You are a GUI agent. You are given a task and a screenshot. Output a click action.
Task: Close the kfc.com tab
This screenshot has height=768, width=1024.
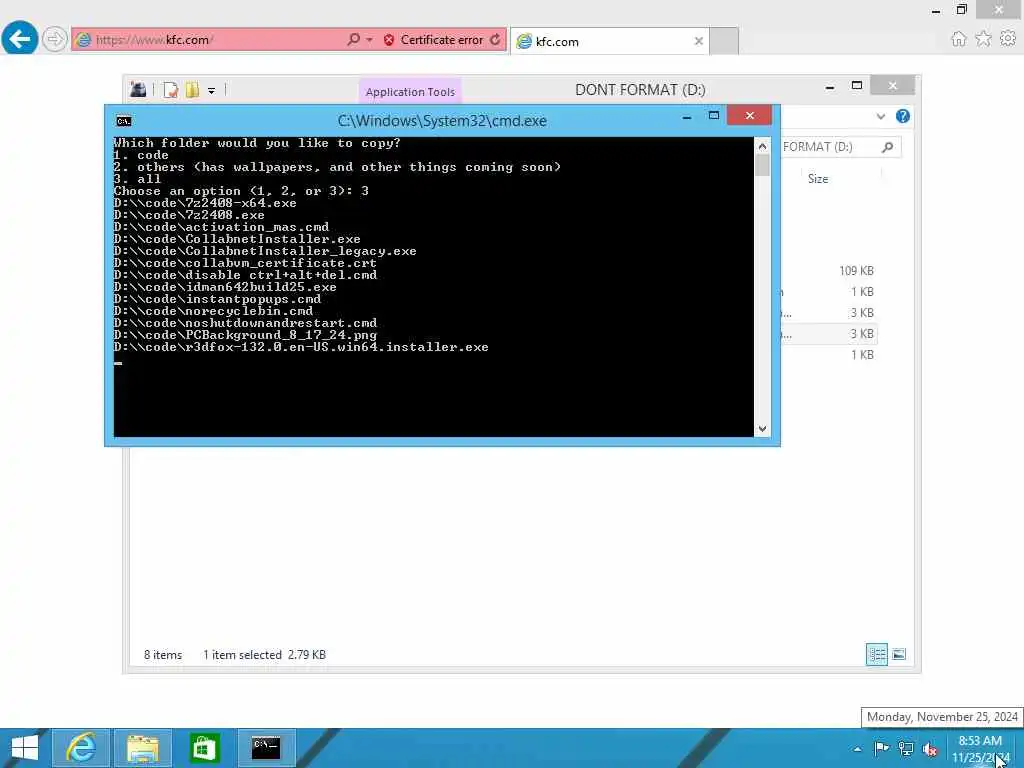[x=698, y=41]
